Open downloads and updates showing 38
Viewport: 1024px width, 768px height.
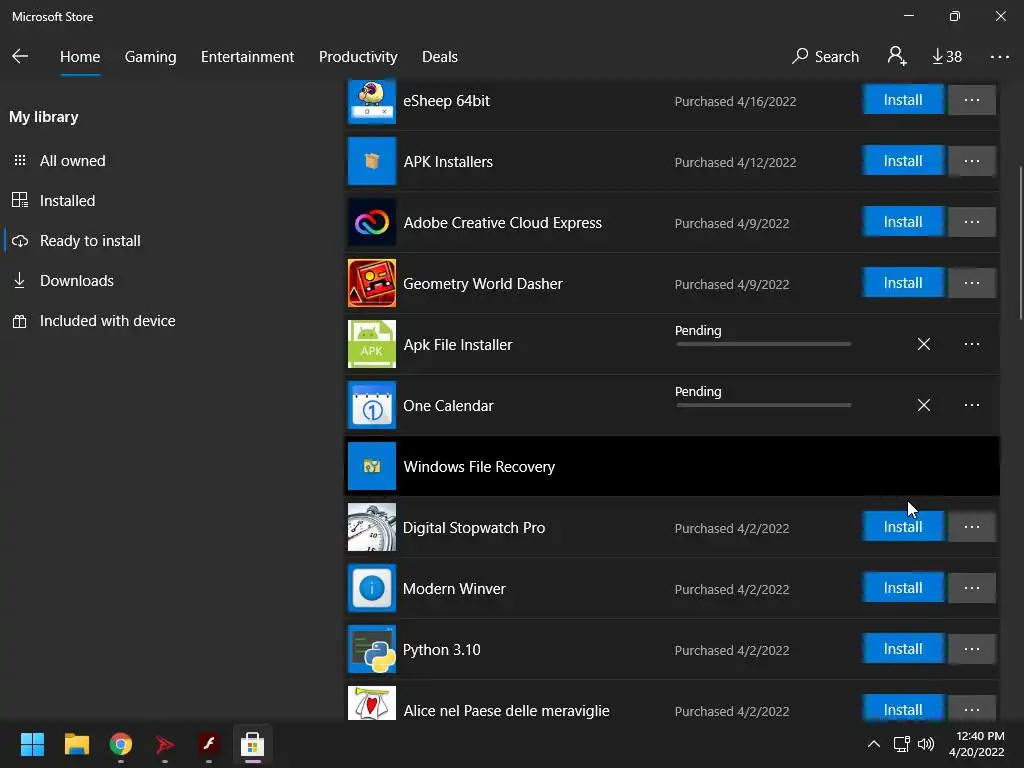(x=946, y=57)
